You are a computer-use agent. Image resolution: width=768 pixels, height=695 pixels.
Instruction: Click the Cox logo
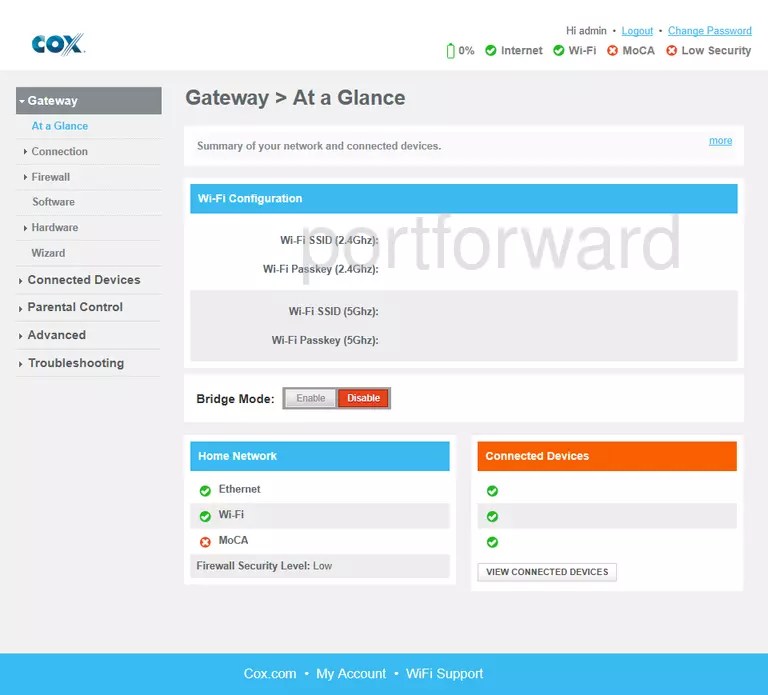click(58, 44)
